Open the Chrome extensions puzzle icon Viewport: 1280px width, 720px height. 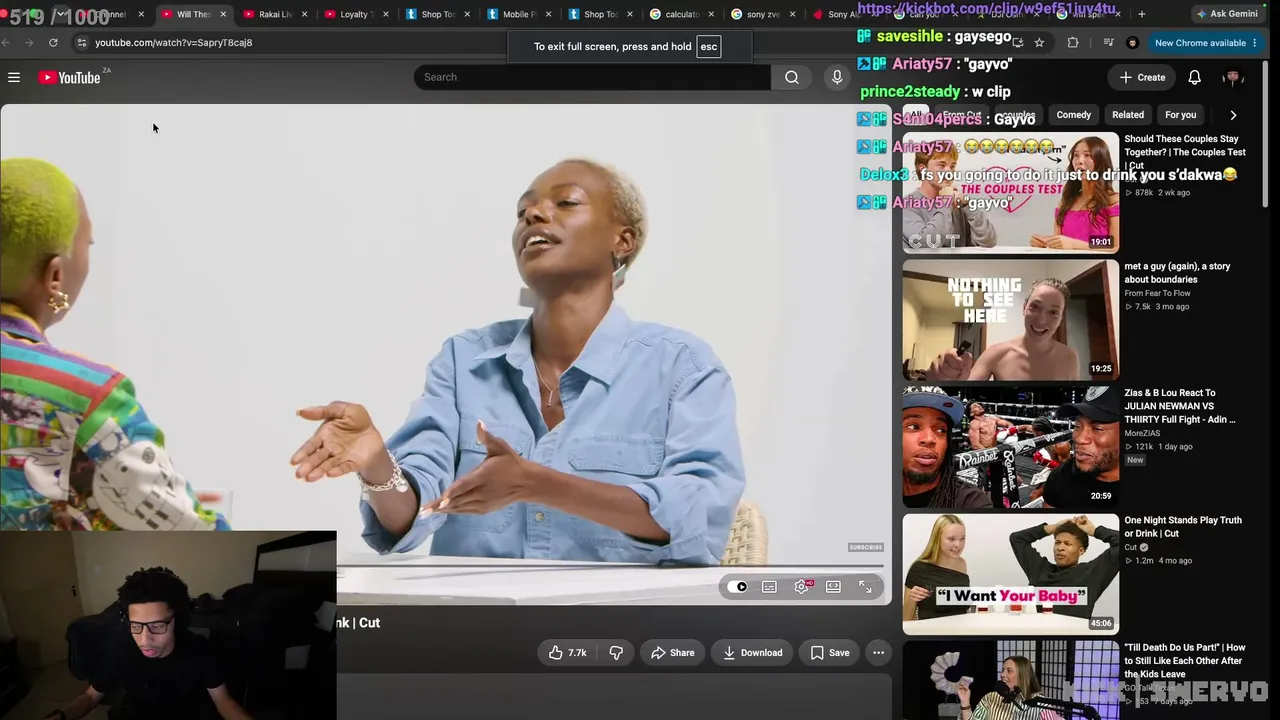1073,43
